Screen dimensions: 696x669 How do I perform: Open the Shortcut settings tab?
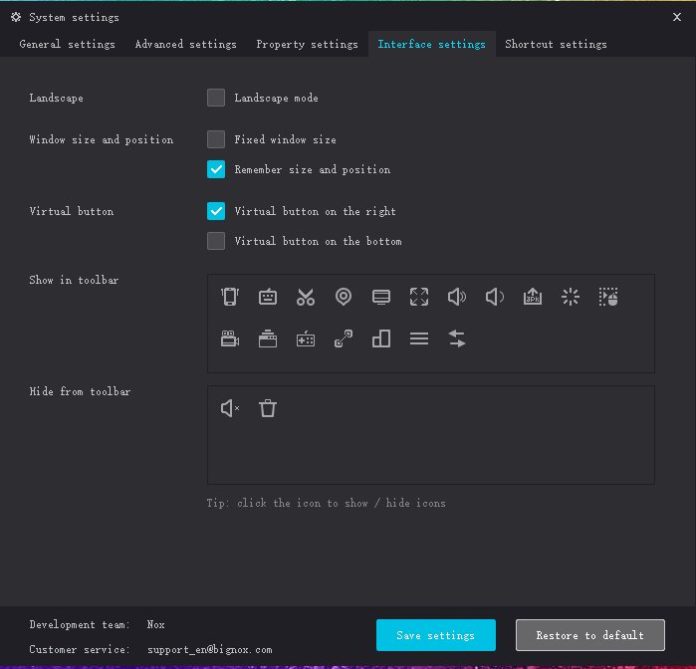point(555,44)
